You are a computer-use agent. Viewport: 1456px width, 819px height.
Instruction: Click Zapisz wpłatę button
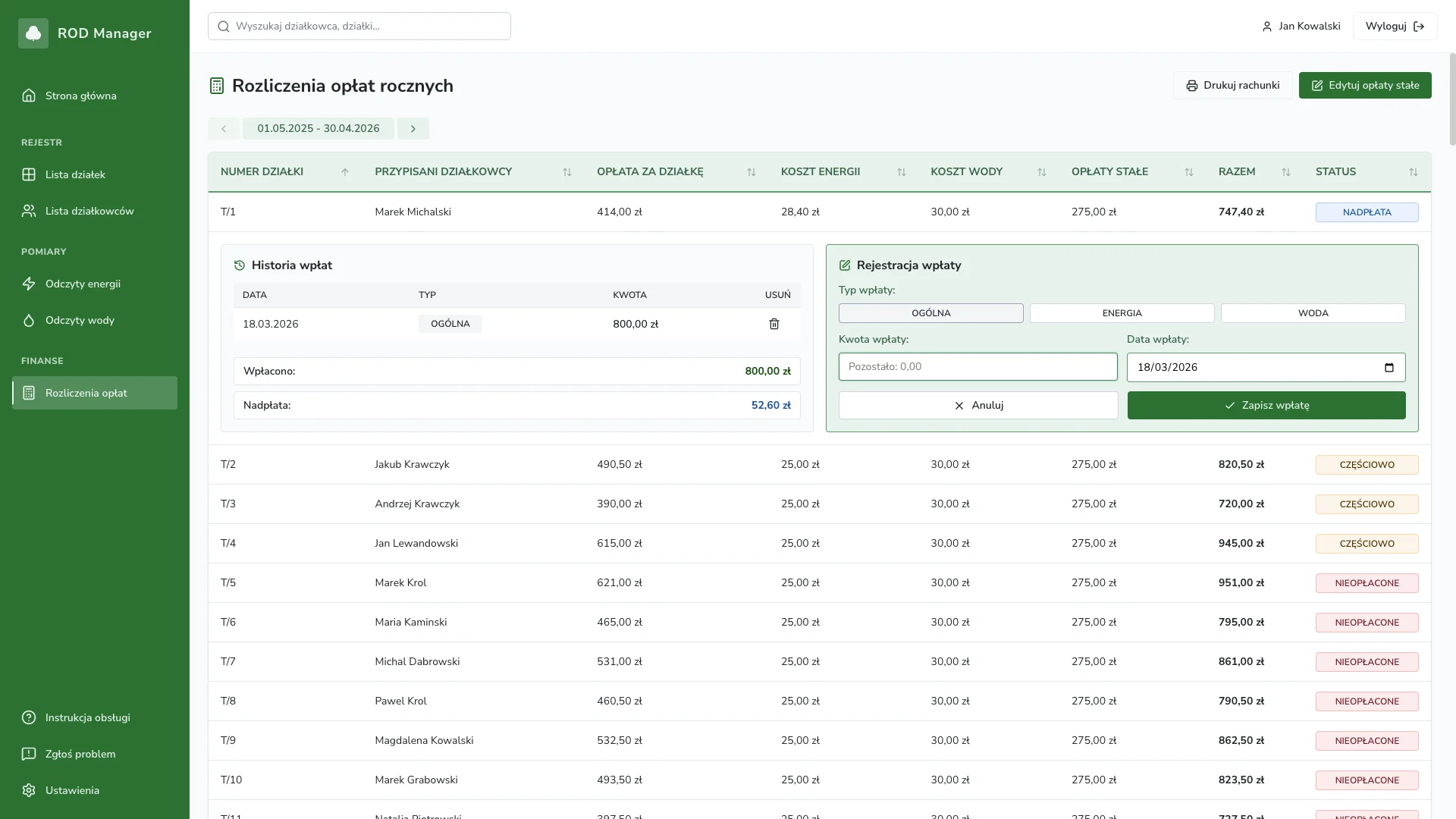point(1266,406)
